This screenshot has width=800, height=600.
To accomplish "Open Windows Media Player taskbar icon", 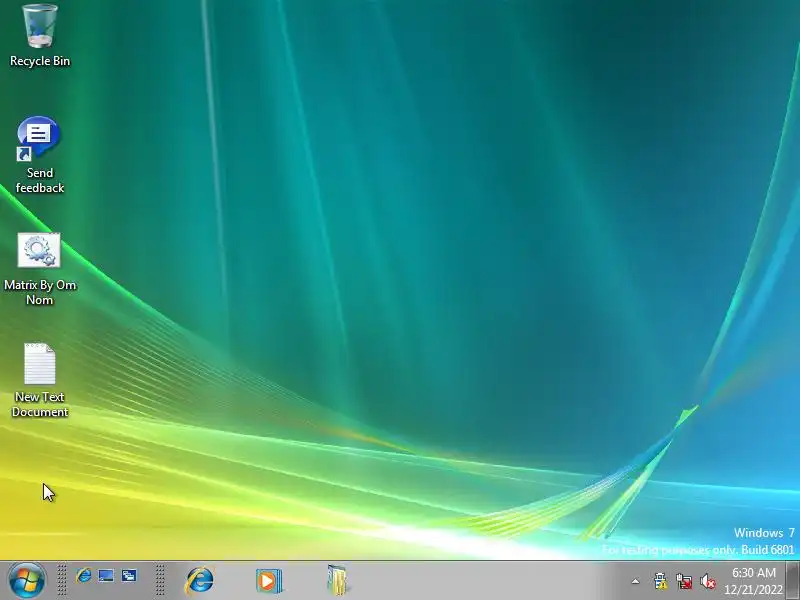I will pos(268,581).
